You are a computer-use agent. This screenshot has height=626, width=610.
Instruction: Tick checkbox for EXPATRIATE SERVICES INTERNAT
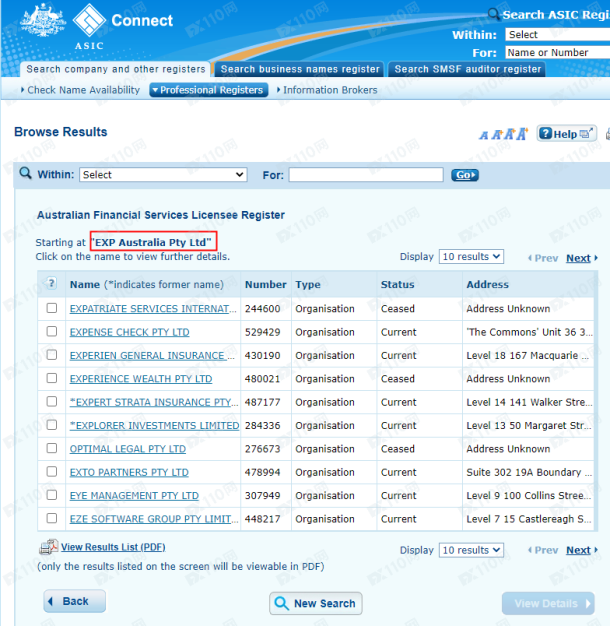click(x=51, y=308)
